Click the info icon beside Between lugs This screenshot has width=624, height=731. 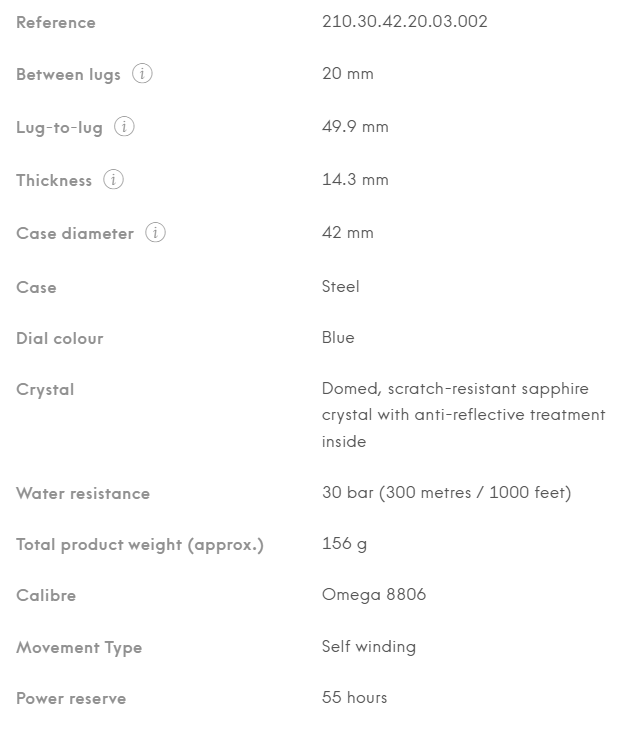pos(142,74)
